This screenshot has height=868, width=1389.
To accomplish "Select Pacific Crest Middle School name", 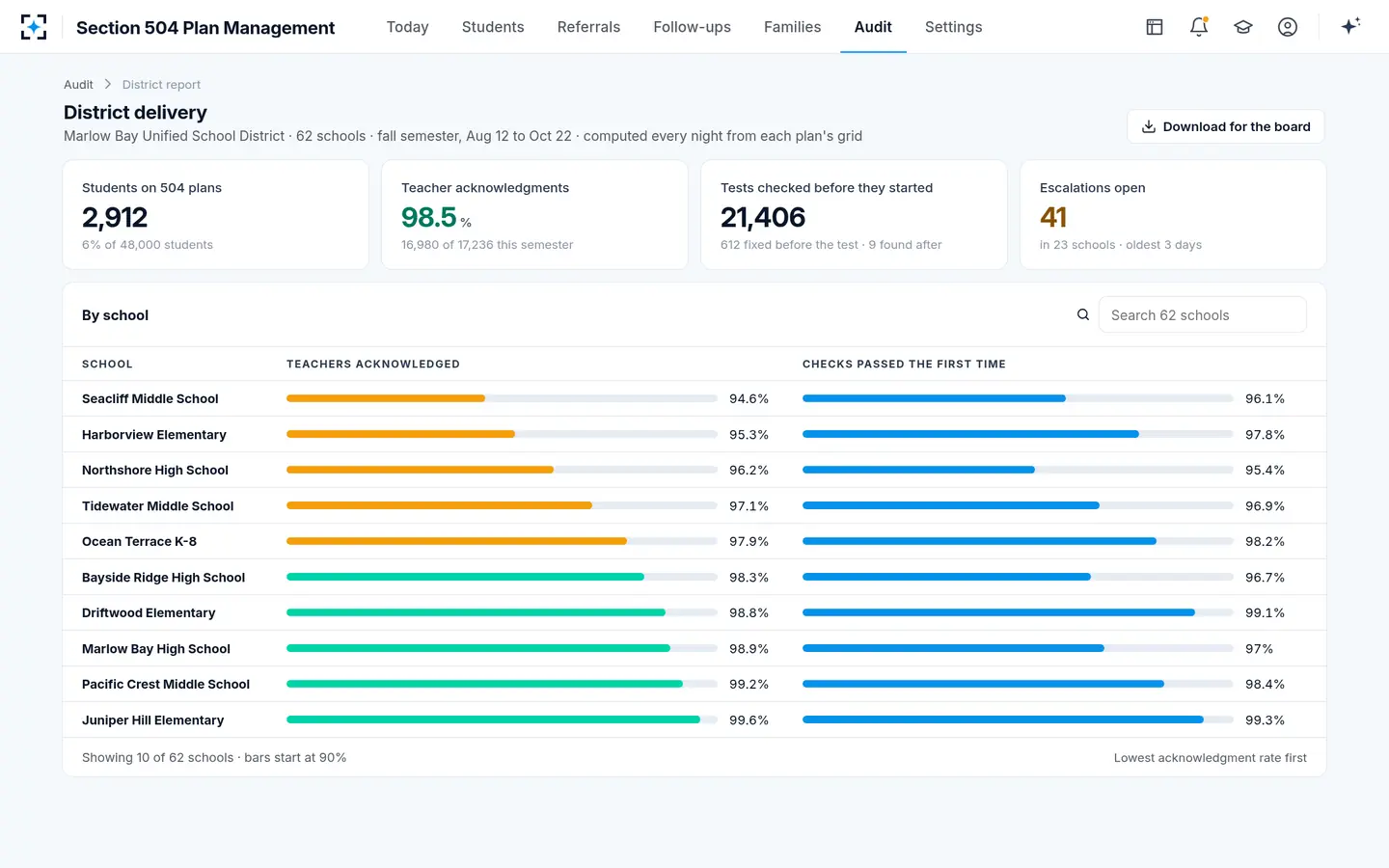I will point(166,685).
